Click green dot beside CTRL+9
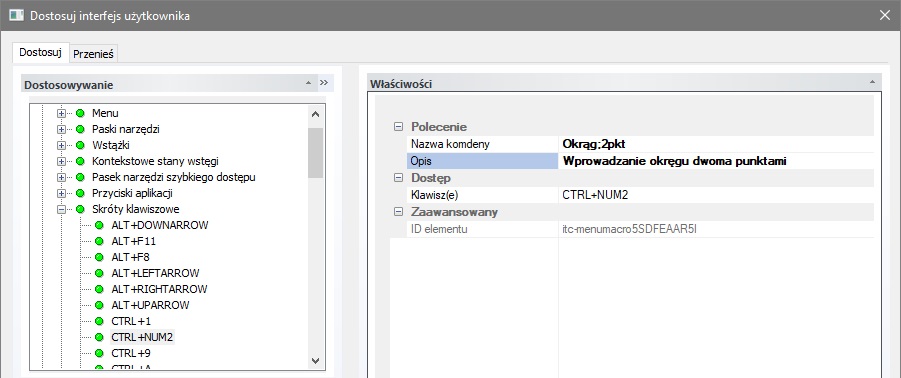901x378 pixels. (x=99, y=353)
